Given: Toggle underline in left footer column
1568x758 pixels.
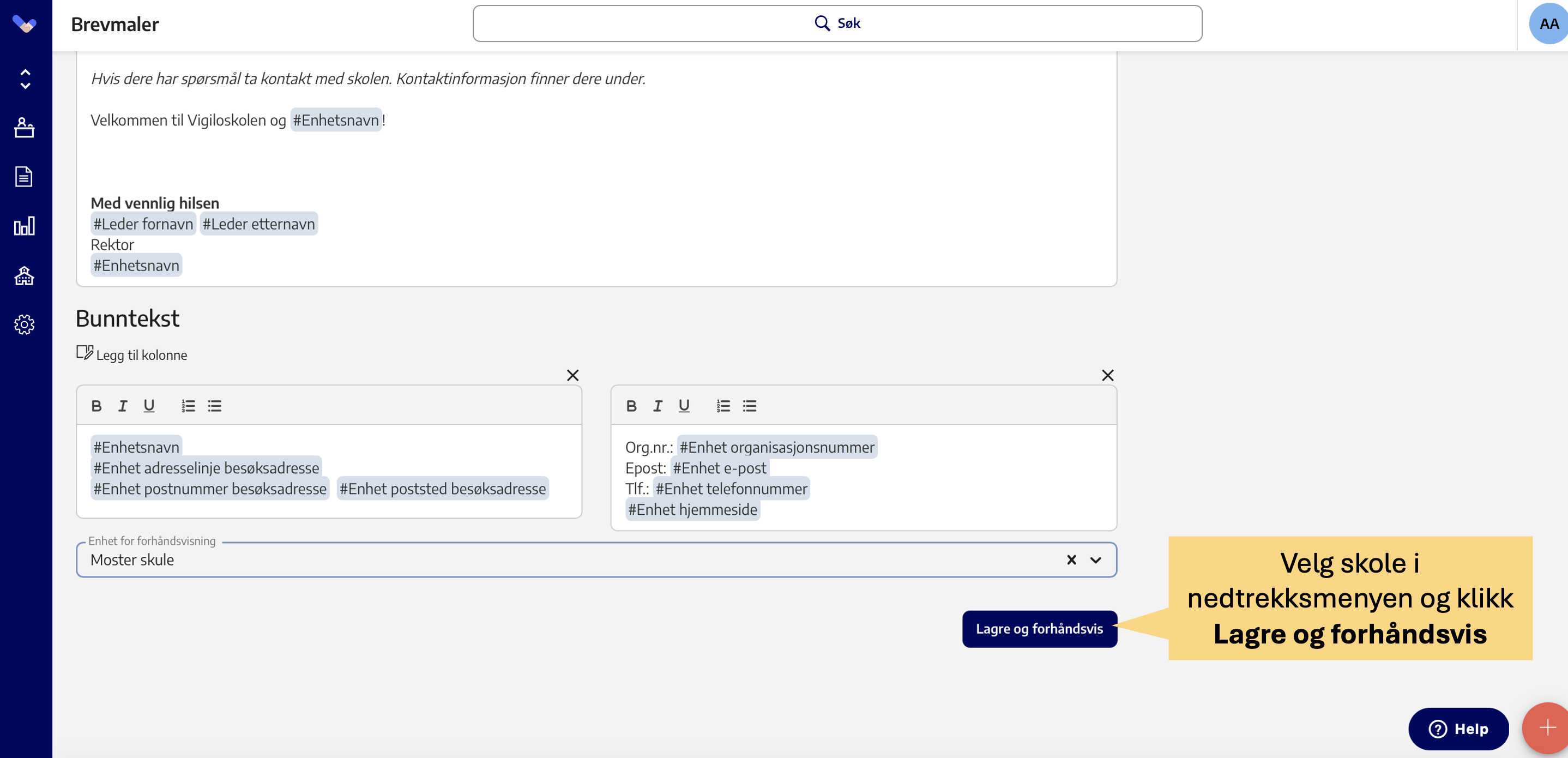Looking at the screenshot, I should click(x=148, y=406).
